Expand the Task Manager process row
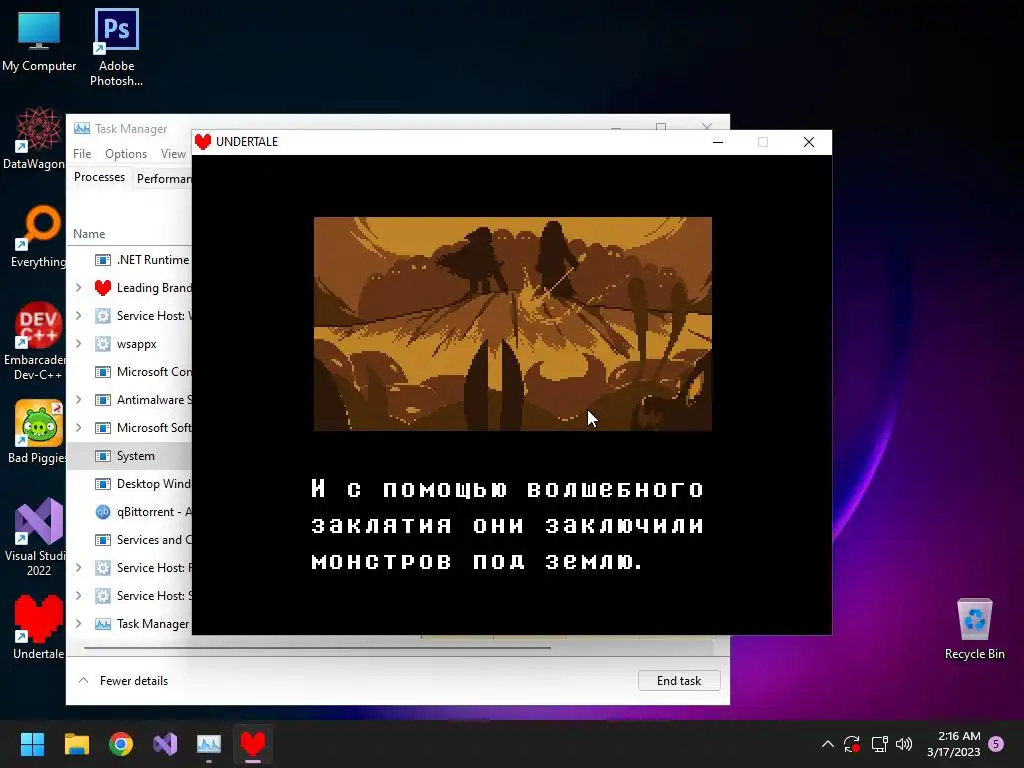Viewport: 1024px width, 768px height. click(78, 624)
